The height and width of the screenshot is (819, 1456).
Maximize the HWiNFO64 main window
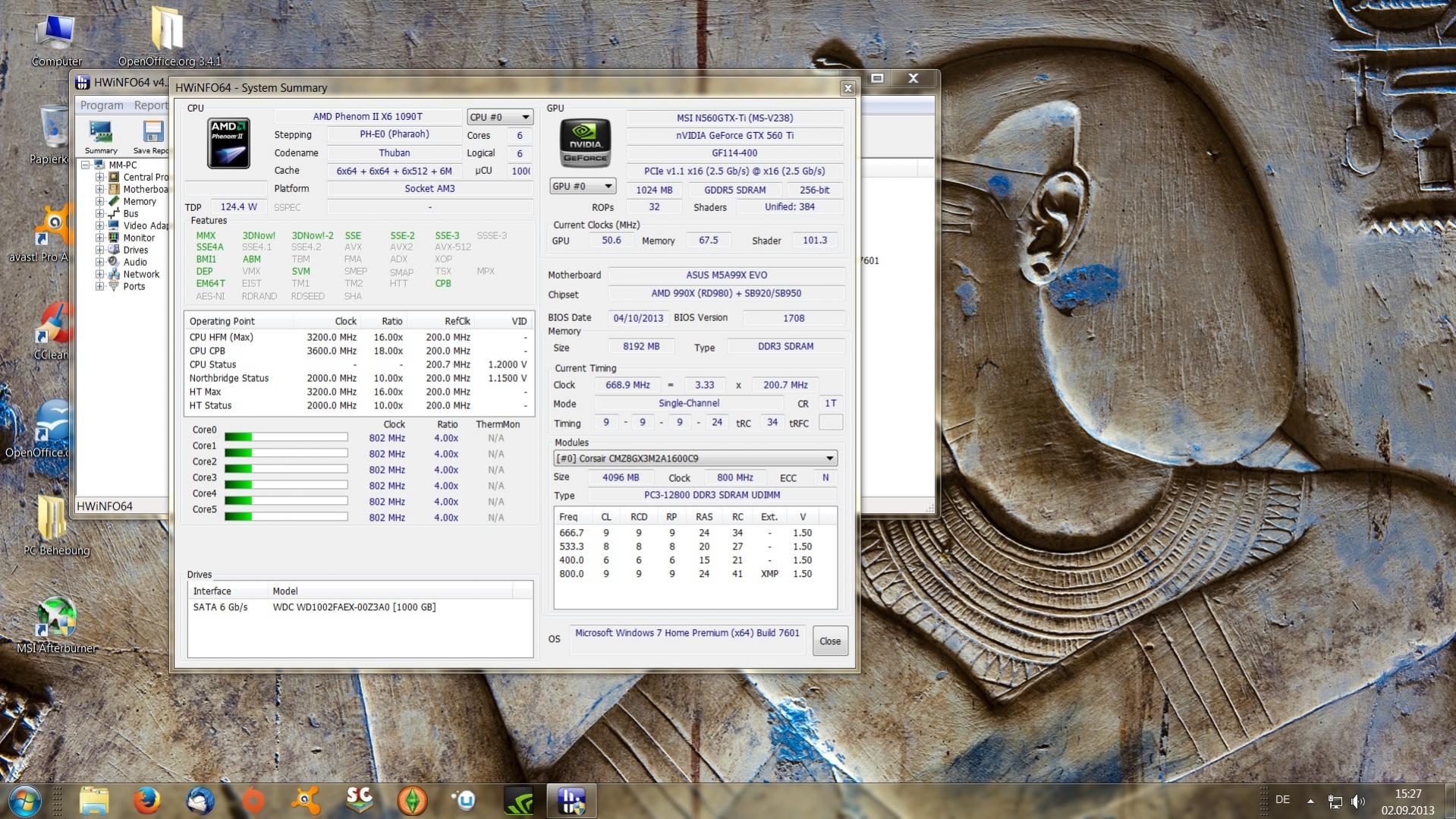coord(877,78)
